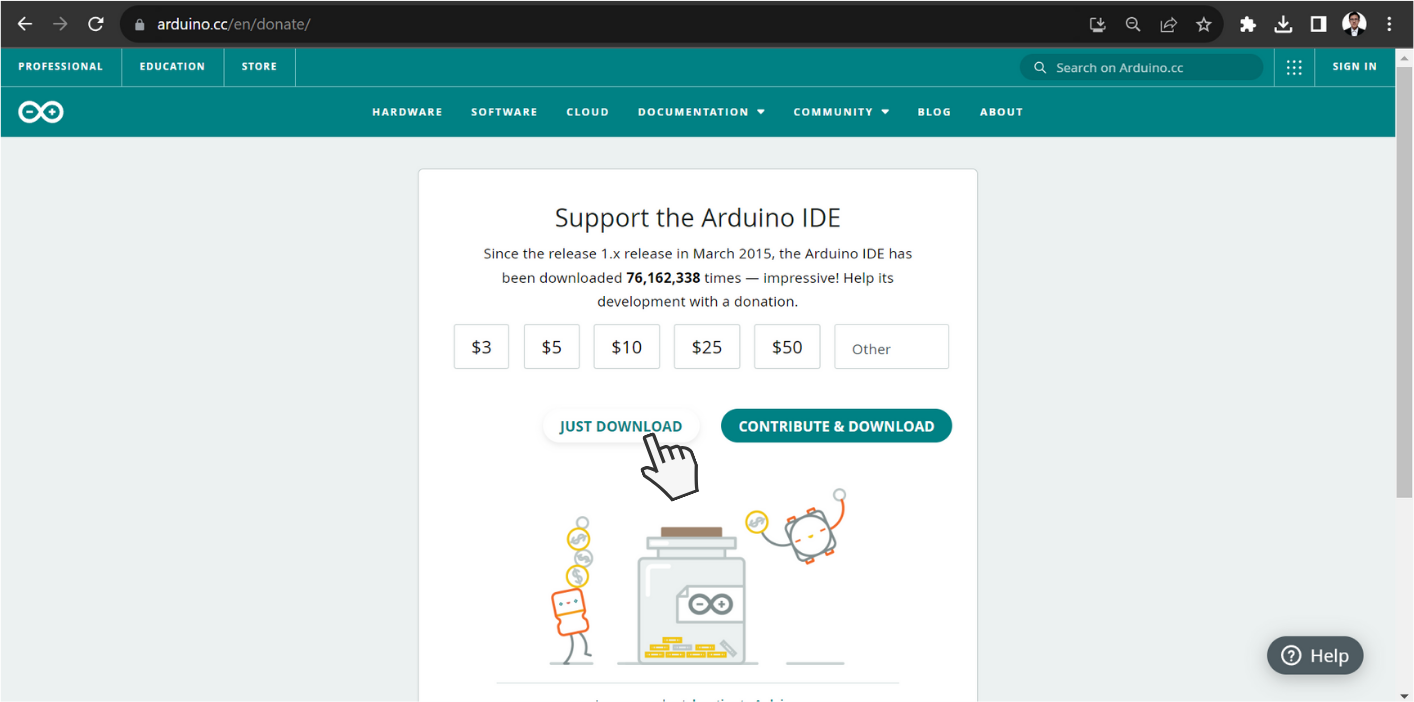Screen dimensions: 1414x702
Task: Open the Chrome three-dot menu
Action: (x=1389, y=24)
